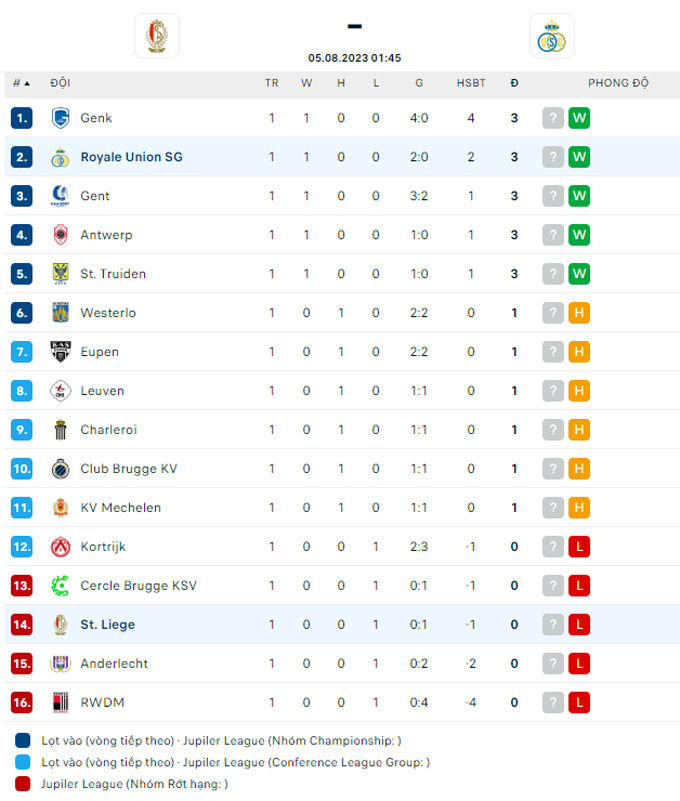Open the Royale Union SG team page link
The width and height of the screenshot is (680, 801).
click(134, 157)
